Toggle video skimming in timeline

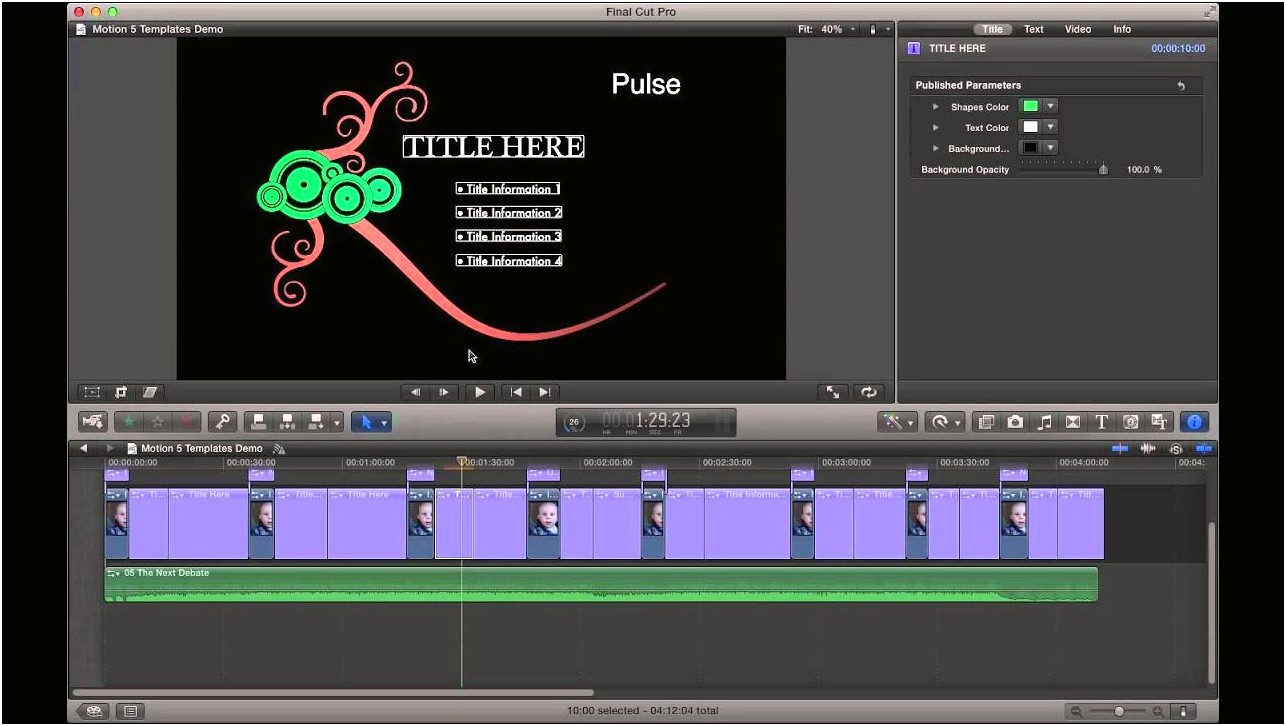(x=1120, y=448)
